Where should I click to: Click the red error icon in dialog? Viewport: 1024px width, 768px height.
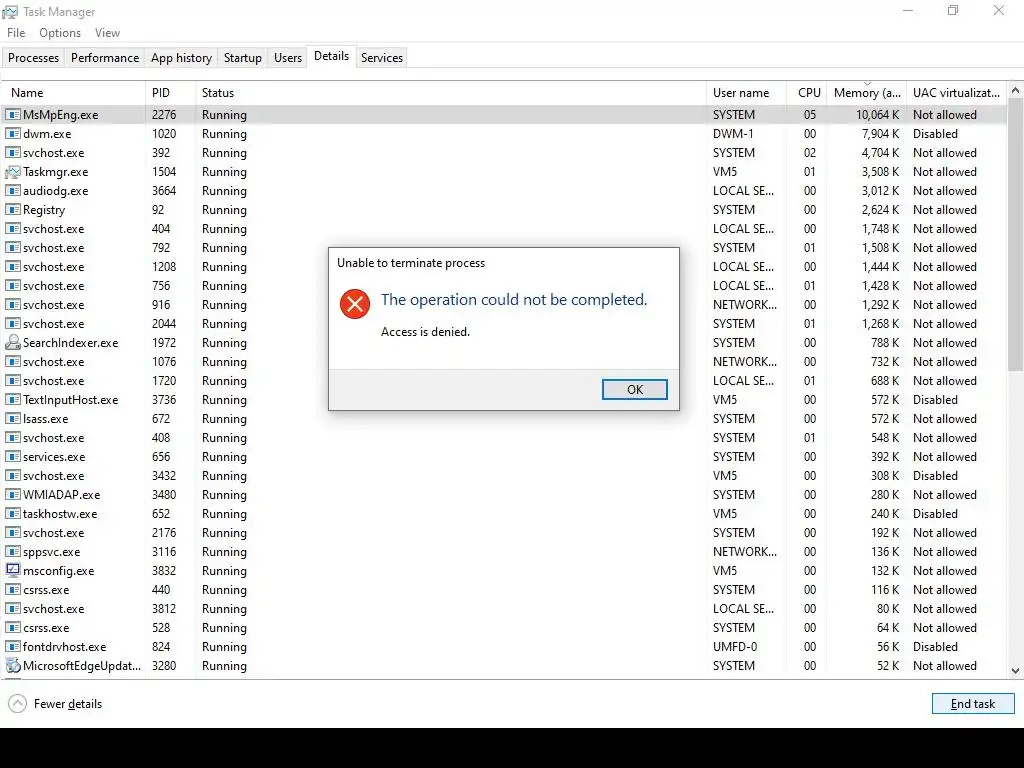click(355, 304)
